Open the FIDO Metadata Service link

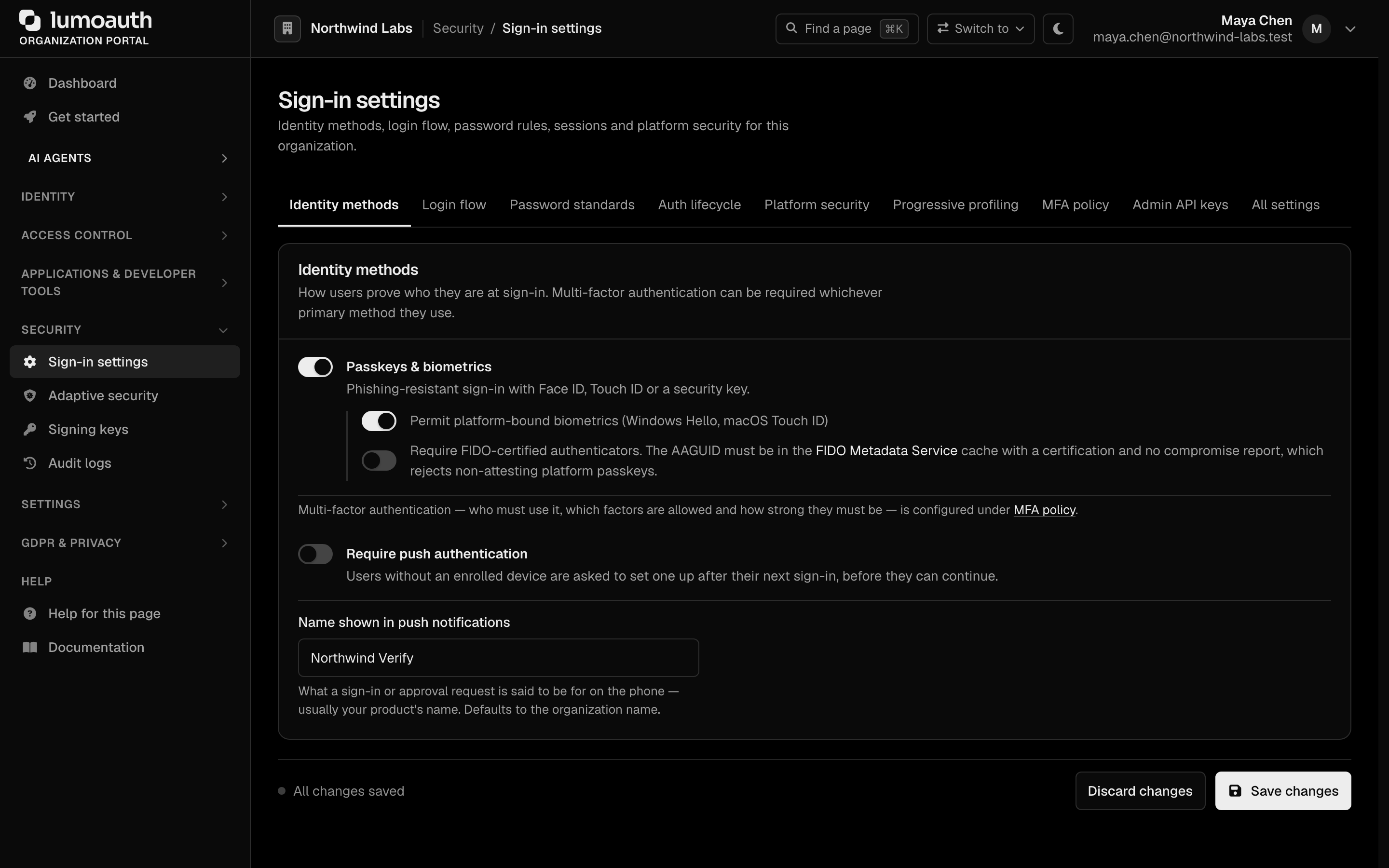[x=886, y=451]
